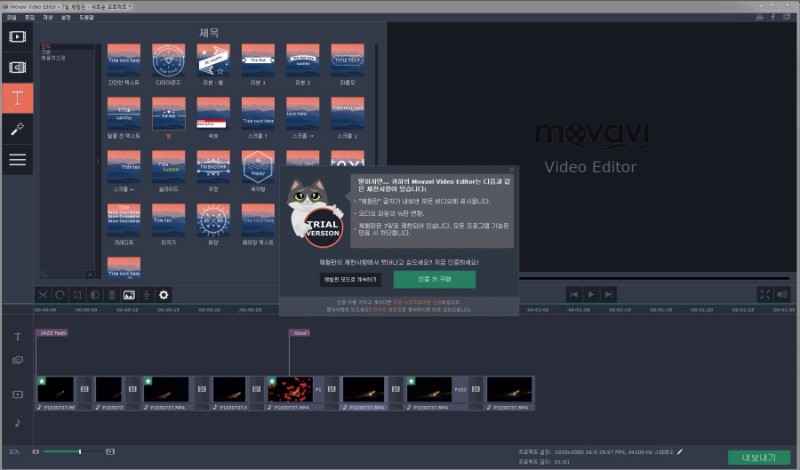Click the continue in trial mode button
Viewport: 800px width, 470px height.
(x=351, y=280)
